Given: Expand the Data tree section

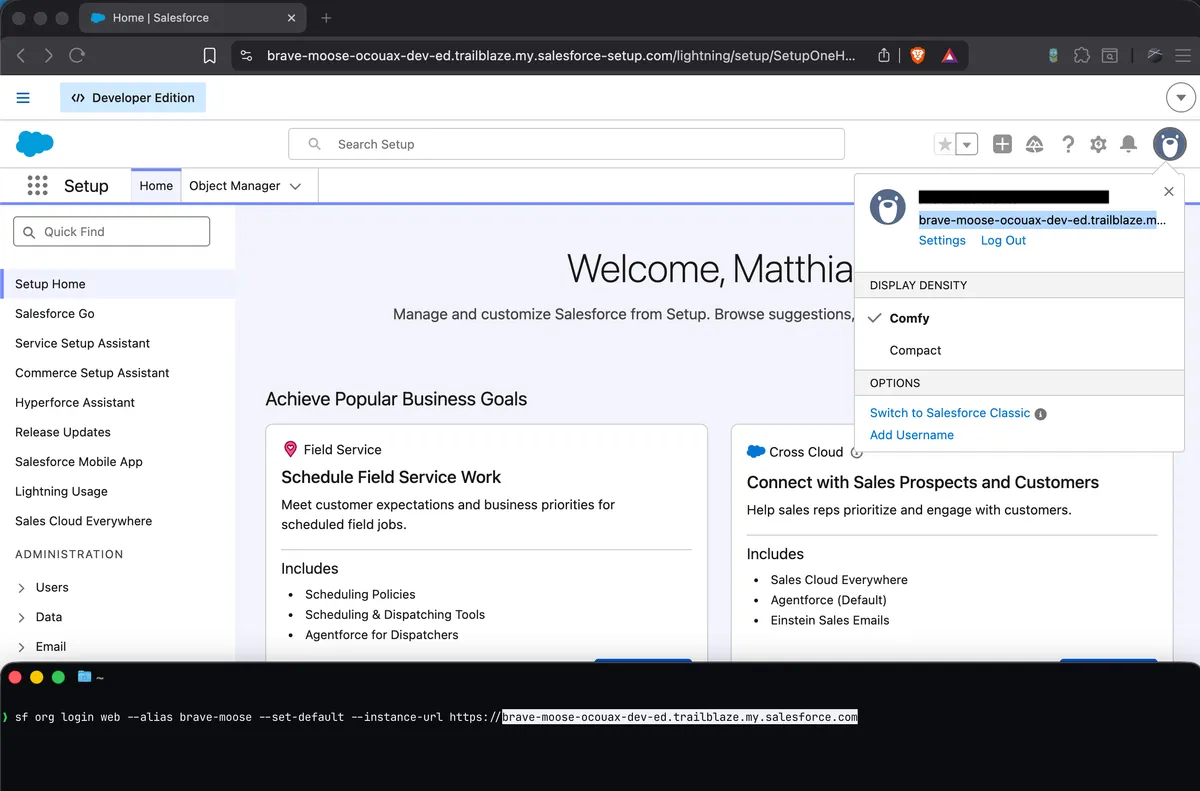Looking at the screenshot, I should point(22,618).
